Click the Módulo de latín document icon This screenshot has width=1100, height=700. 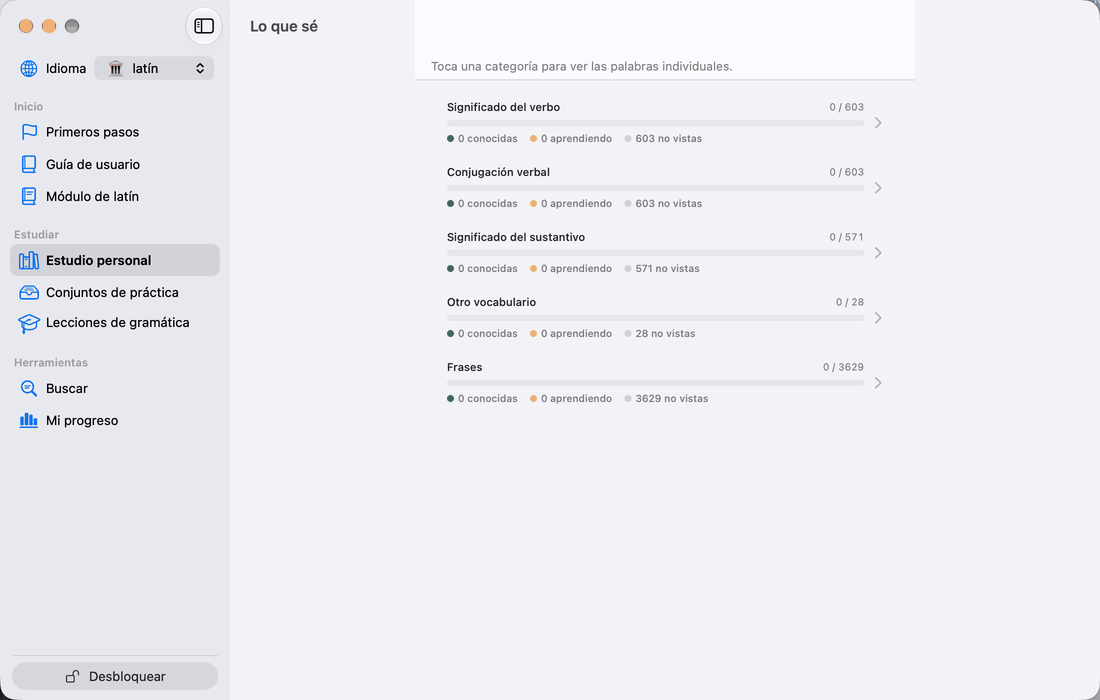tap(29, 196)
